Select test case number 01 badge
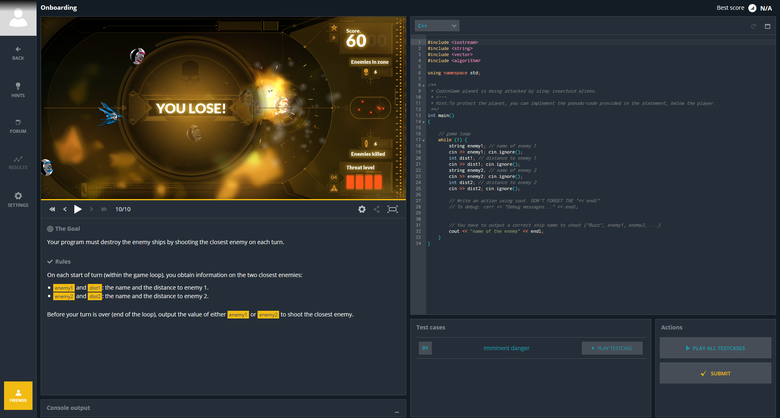Viewport: 780px width, 418px height. click(x=425, y=348)
